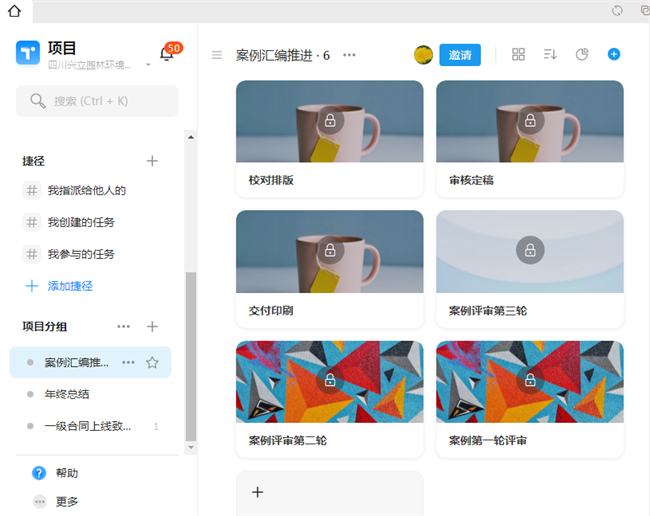Screen dimensions: 650x516
Task: Star the 案例汇编推进 project group
Action: tap(152, 363)
